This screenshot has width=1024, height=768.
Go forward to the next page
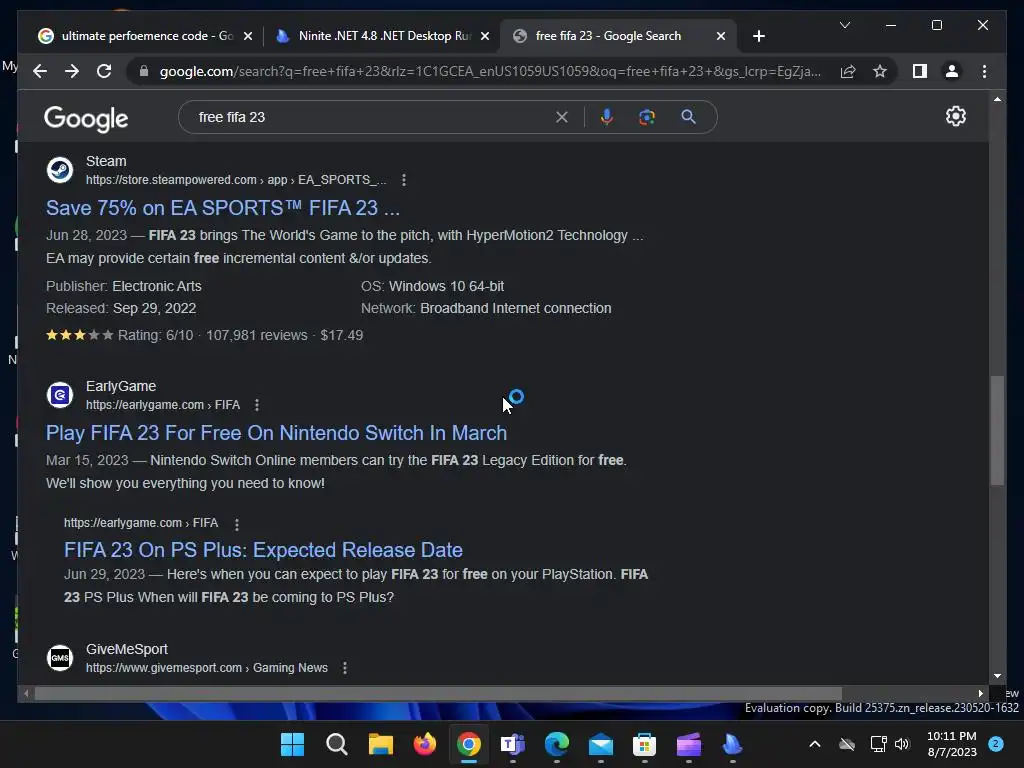point(72,71)
